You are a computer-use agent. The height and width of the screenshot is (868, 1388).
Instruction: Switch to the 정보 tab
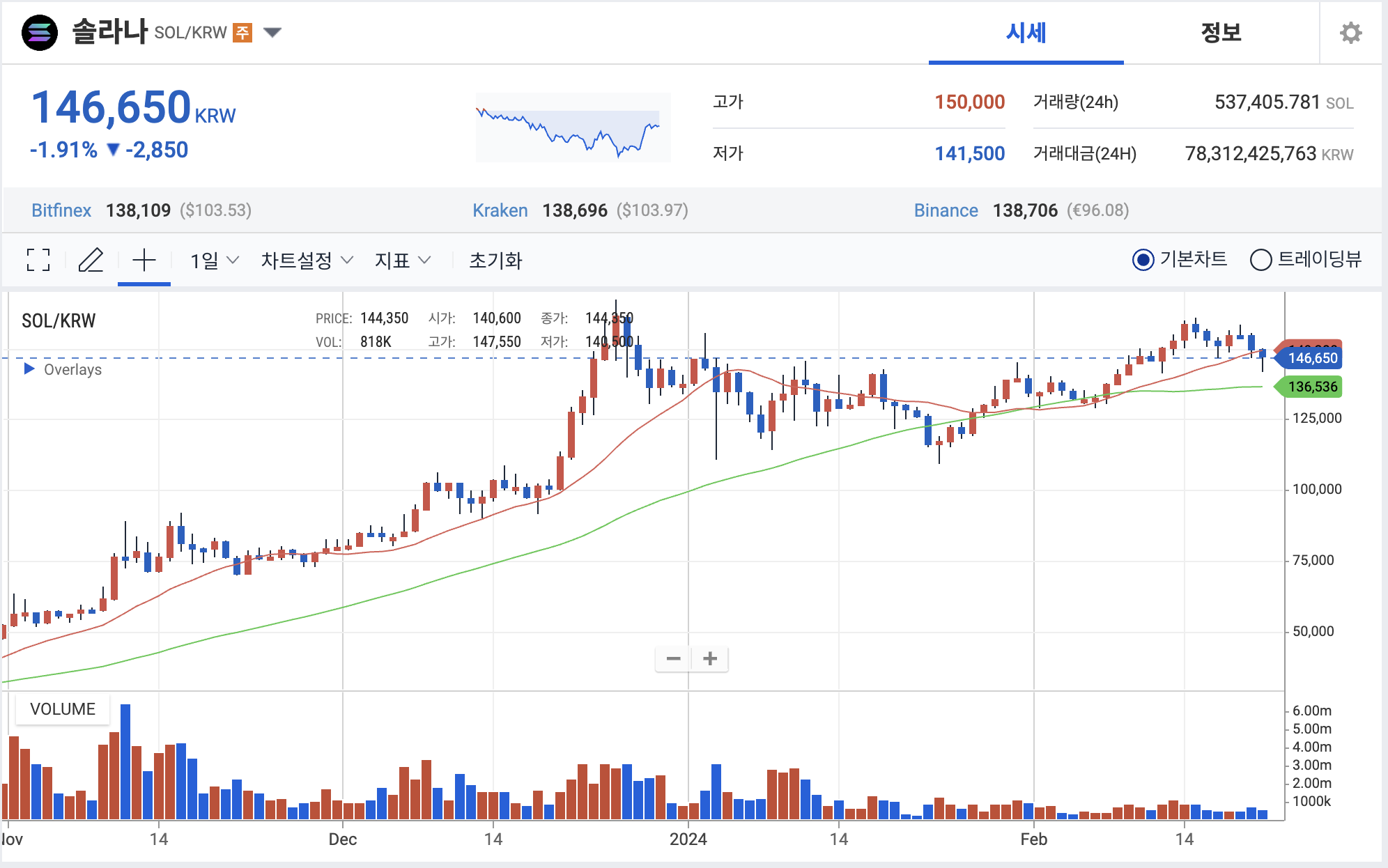(1221, 33)
